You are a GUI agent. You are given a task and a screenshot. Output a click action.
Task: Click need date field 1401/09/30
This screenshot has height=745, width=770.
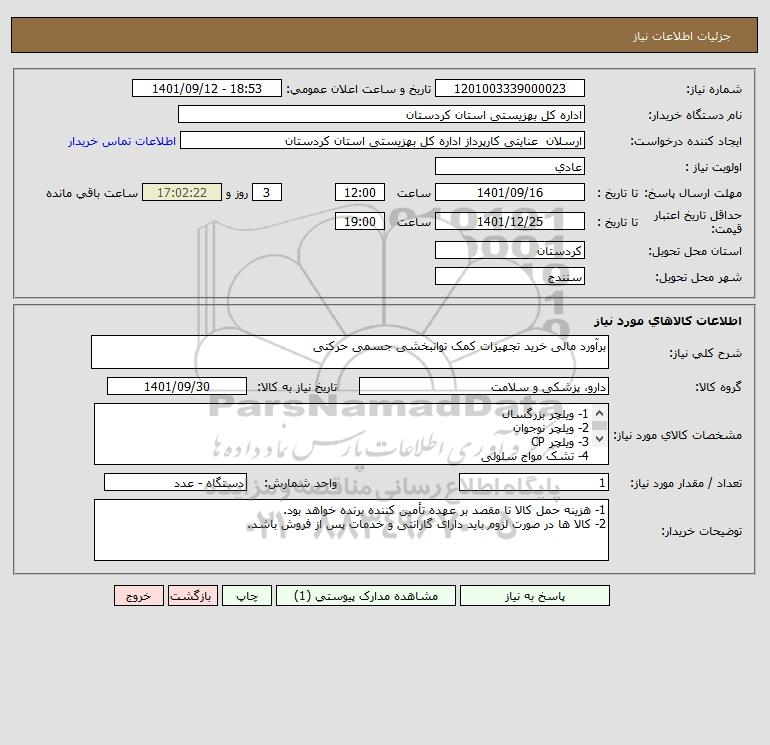(x=177, y=386)
